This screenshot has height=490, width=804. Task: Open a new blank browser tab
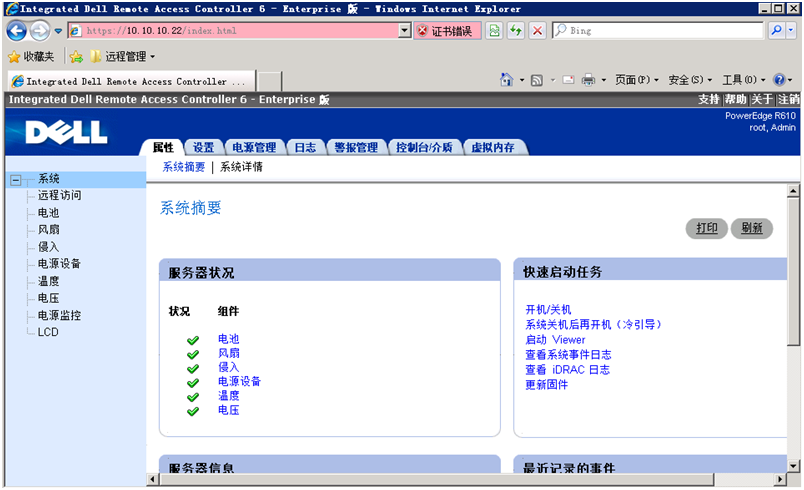coord(269,82)
